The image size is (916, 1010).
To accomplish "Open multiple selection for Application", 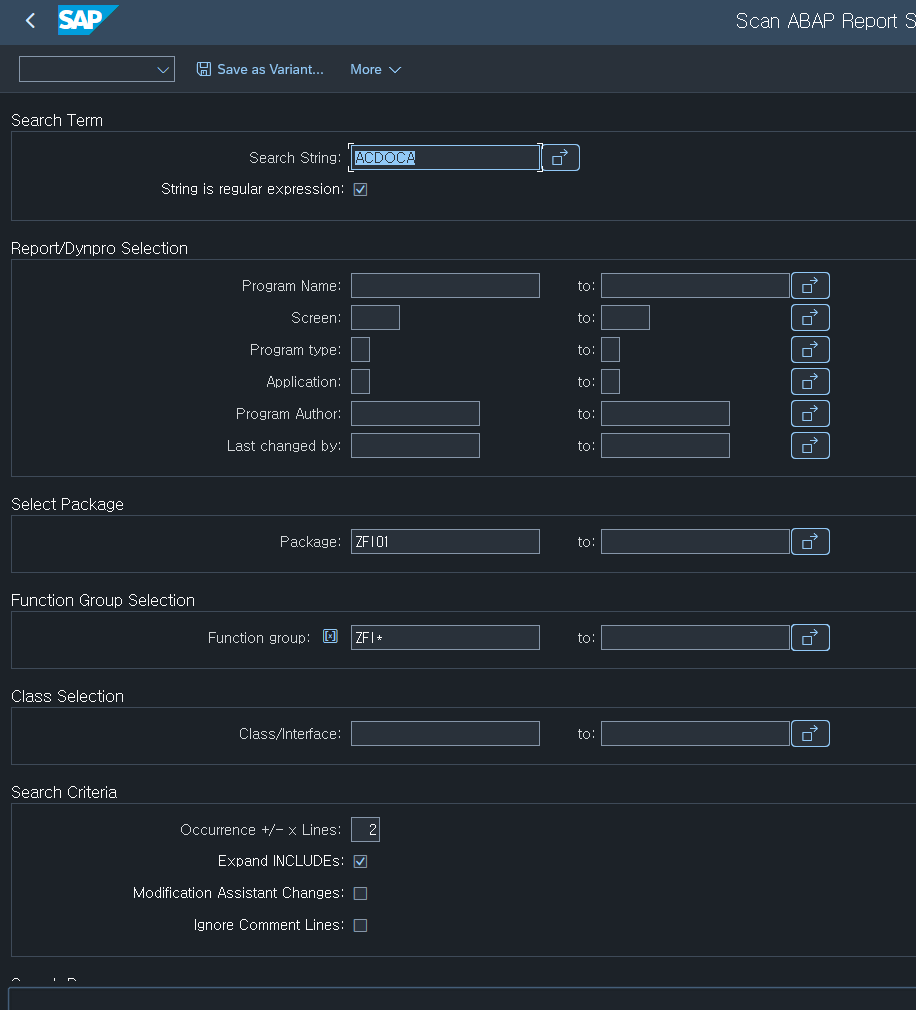I will [810, 382].
